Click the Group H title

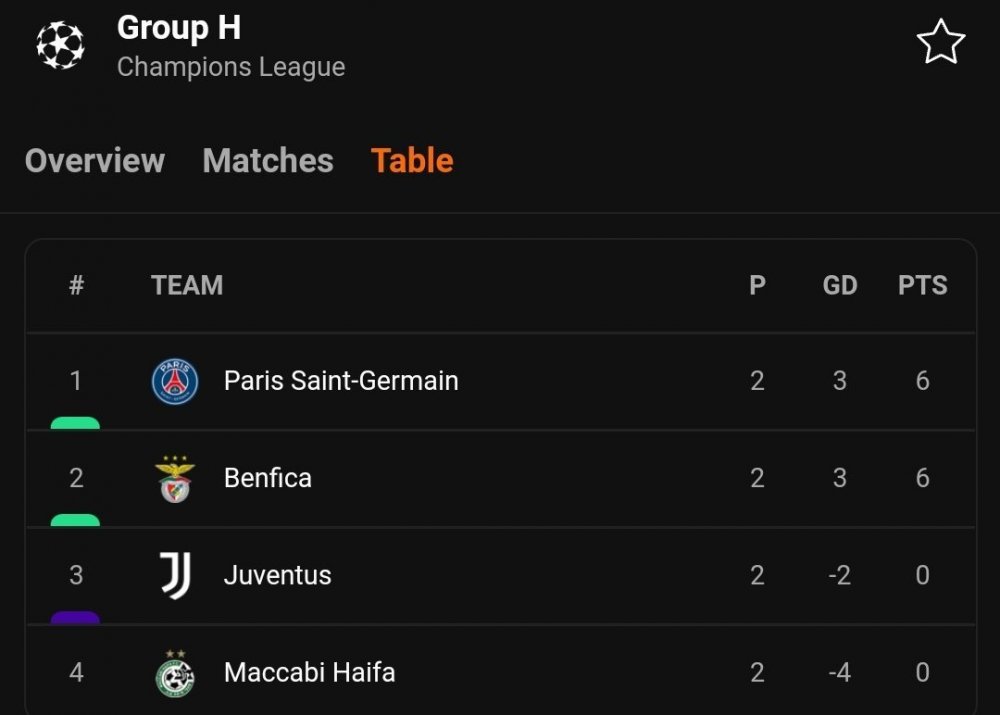(179, 28)
